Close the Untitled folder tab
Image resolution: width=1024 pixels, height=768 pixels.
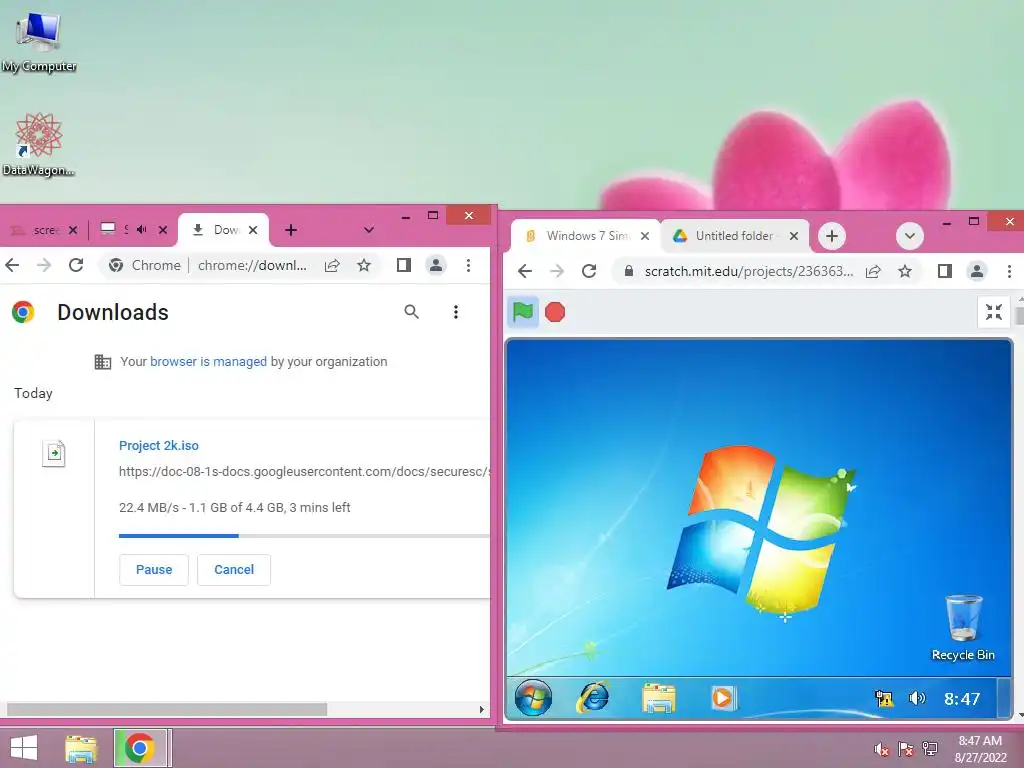(x=793, y=236)
